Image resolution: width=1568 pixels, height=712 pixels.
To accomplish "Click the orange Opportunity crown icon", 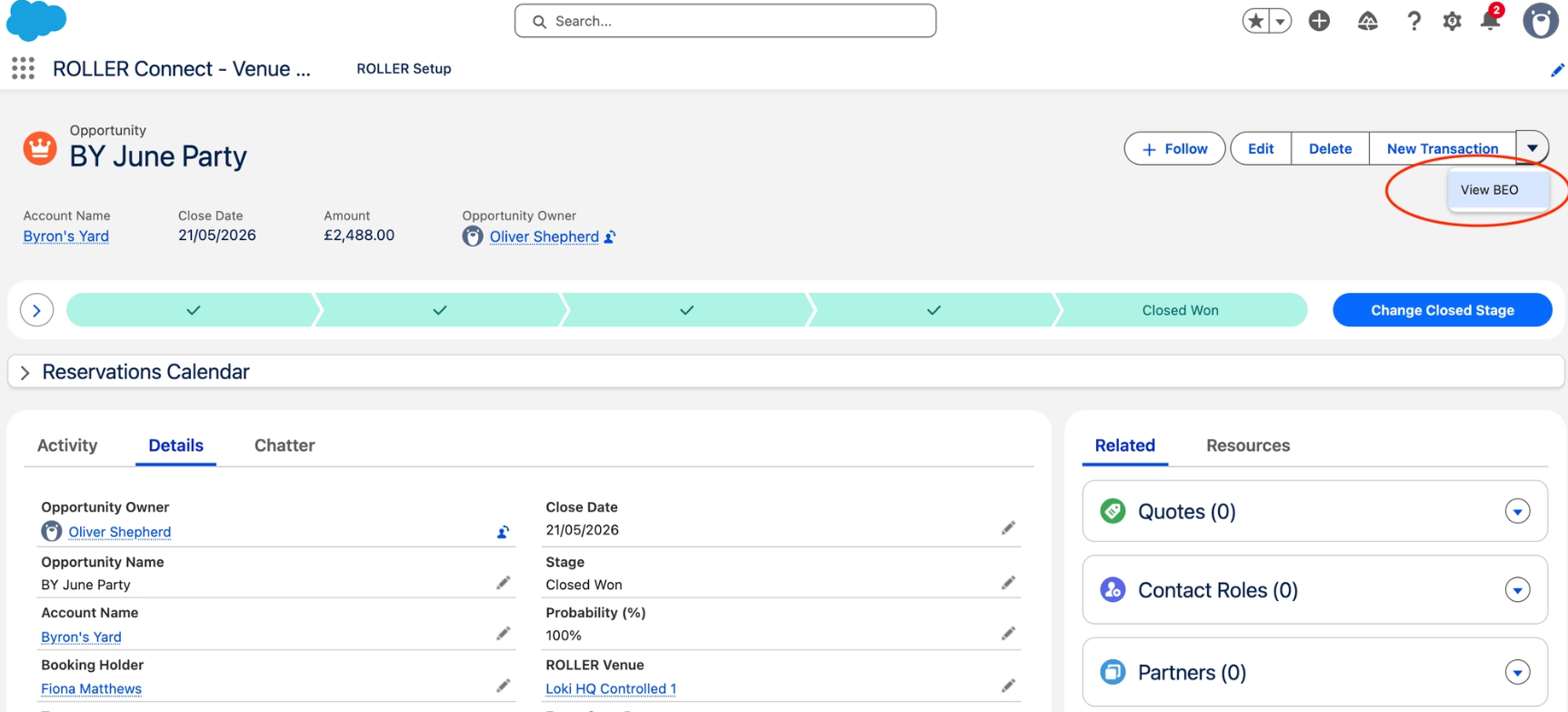I will click(40, 148).
